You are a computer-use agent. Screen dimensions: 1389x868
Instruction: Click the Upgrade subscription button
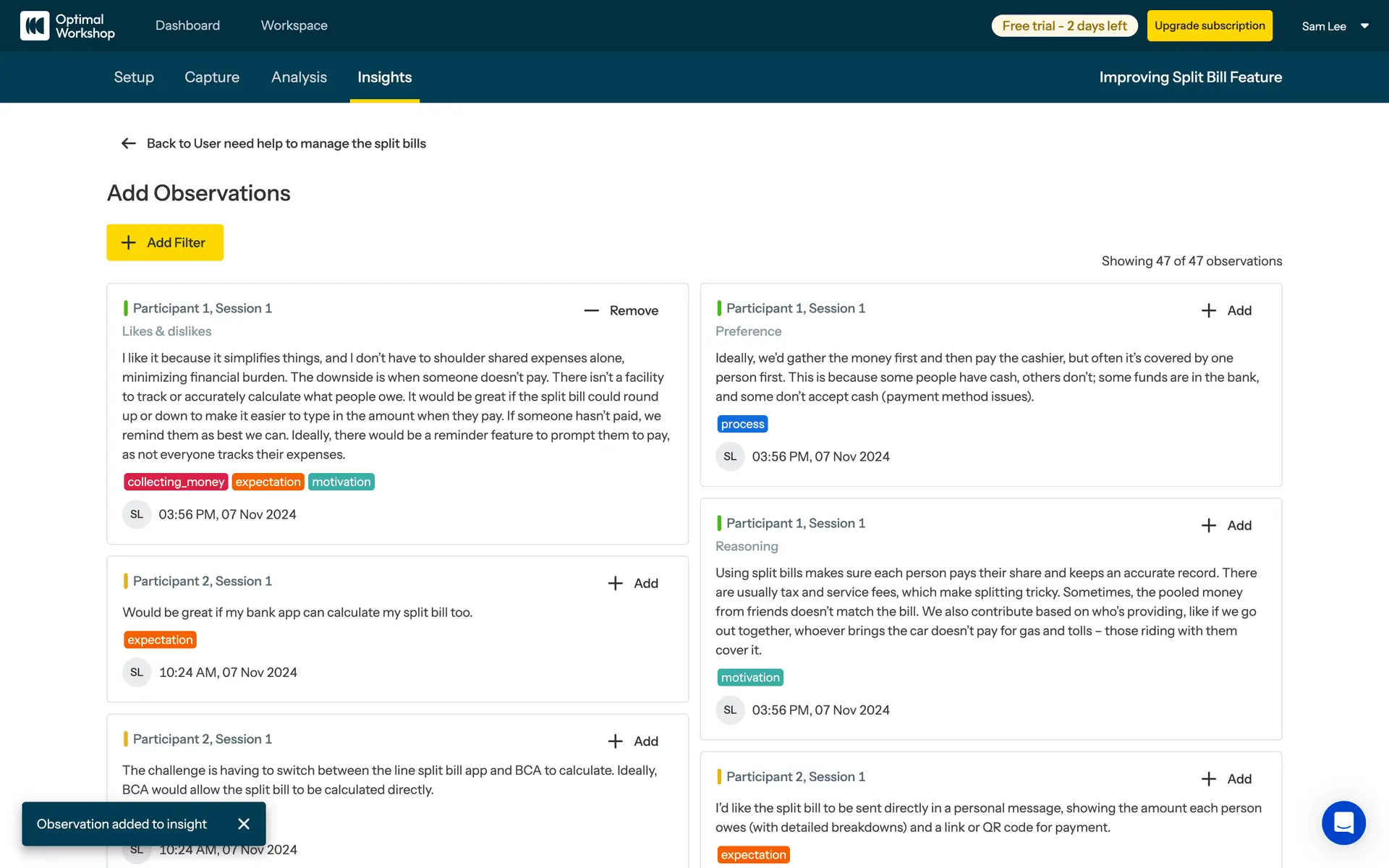point(1210,26)
